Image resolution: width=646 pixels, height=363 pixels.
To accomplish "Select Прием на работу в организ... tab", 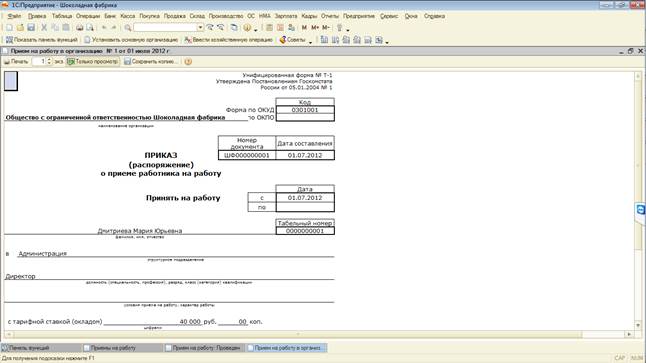I will (286, 348).
